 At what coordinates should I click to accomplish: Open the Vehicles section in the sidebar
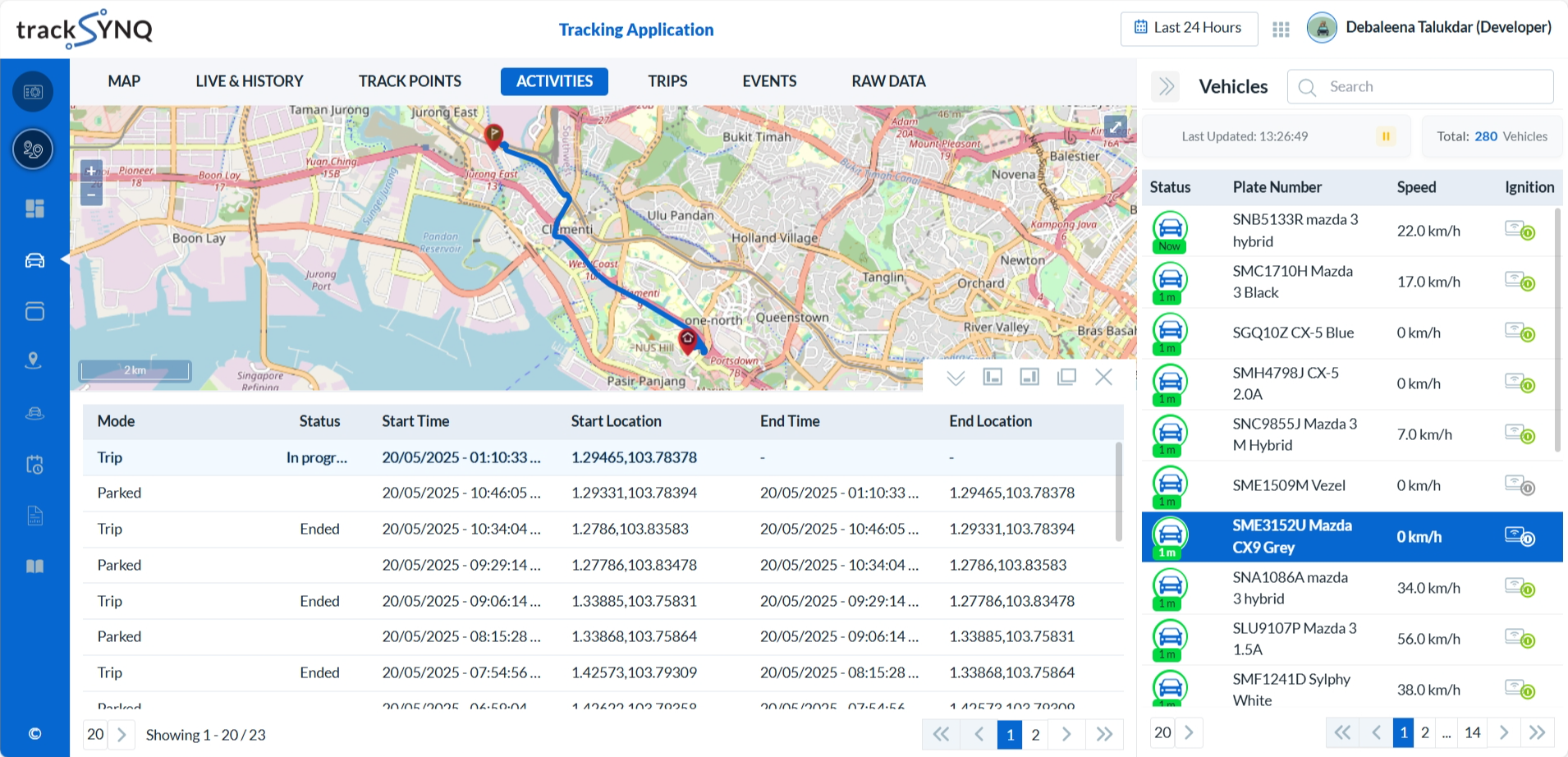pyautogui.click(x=33, y=260)
